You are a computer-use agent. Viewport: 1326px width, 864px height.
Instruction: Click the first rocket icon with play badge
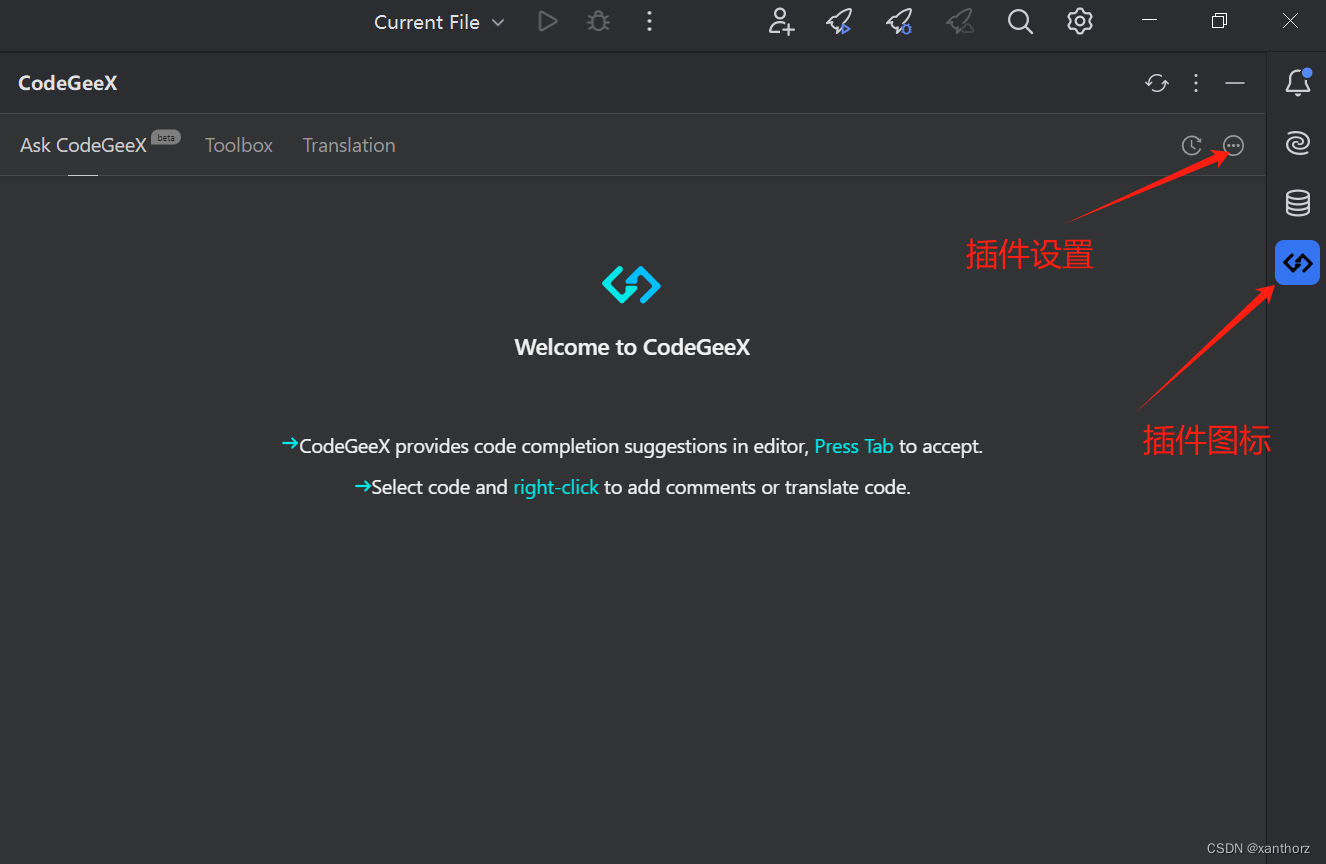tap(839, 21)
